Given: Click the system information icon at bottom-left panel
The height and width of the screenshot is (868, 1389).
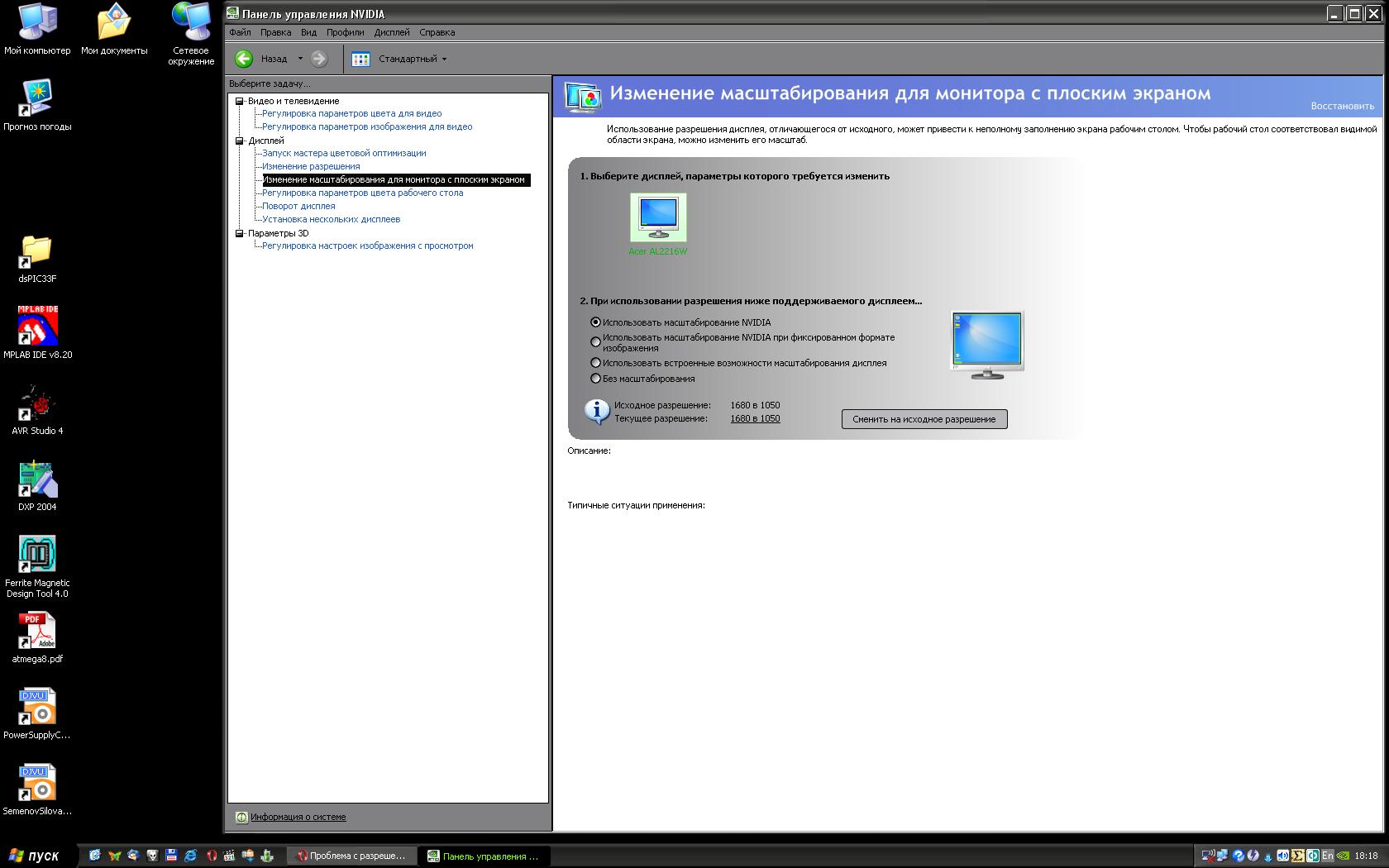Looking at the screenshot, I should pos(241,817).
